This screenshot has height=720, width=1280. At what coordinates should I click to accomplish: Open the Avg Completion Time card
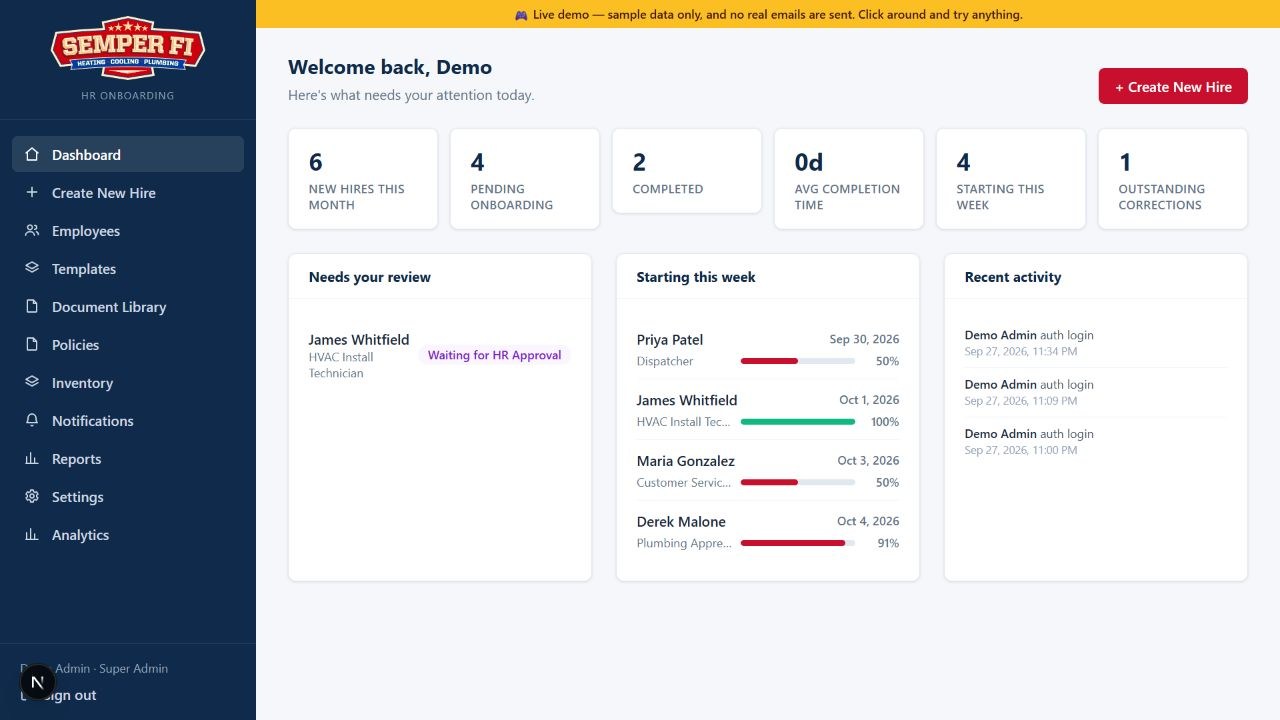[x=849, y=179]
